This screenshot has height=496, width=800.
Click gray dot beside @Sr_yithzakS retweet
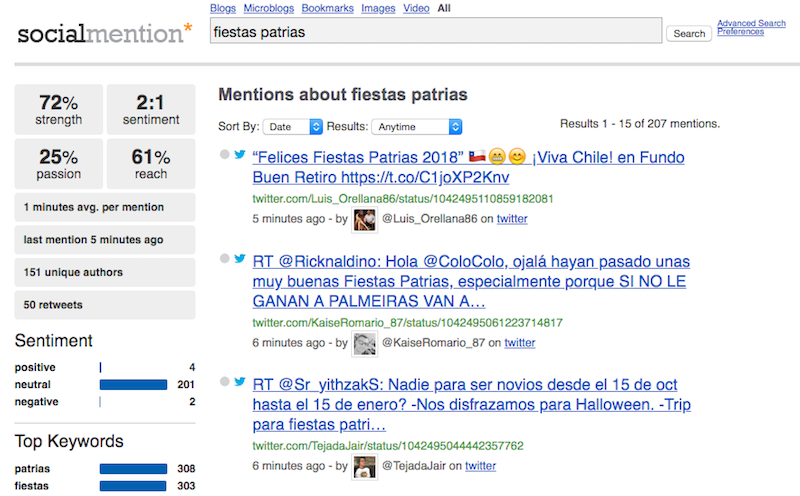point(224,381)
